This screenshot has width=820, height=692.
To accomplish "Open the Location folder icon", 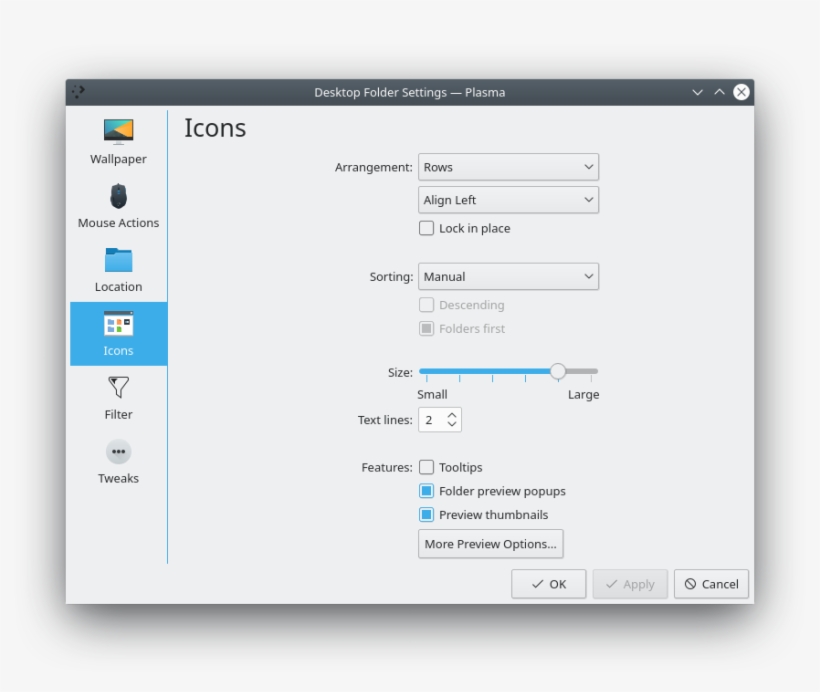I will (118, 260).
